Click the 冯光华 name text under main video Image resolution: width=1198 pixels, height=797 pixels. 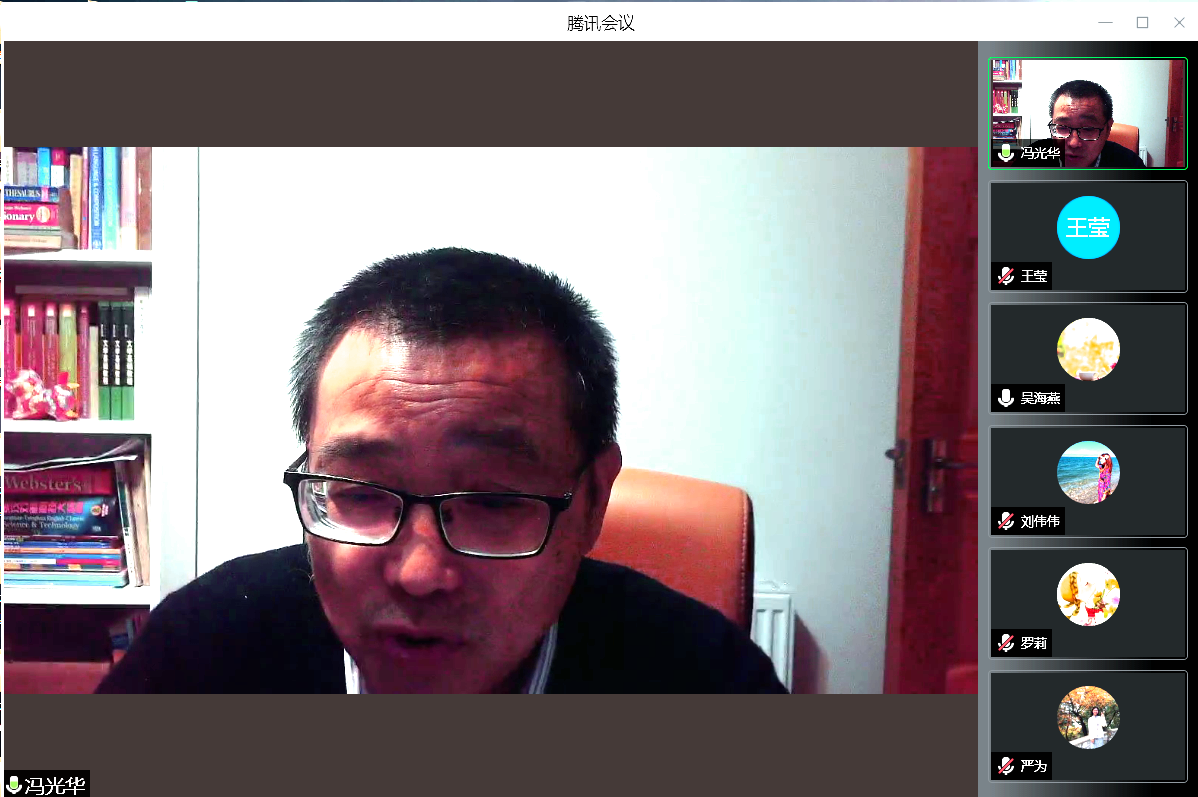(x=55, y=784)
